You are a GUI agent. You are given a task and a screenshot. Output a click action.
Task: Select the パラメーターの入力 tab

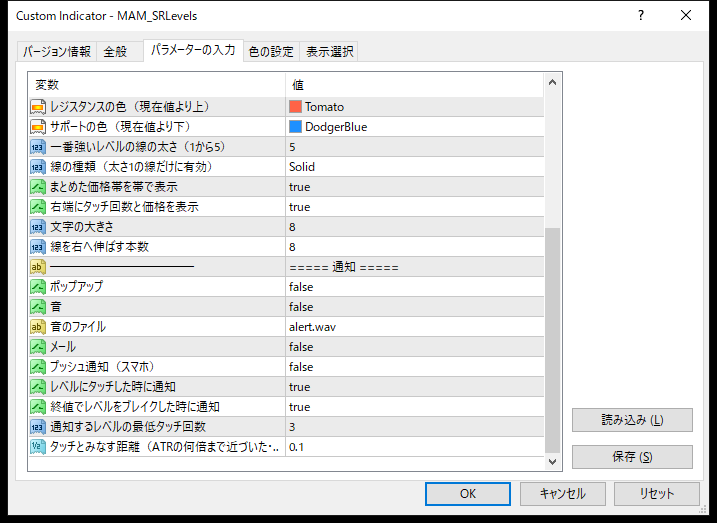coord(193,50)
